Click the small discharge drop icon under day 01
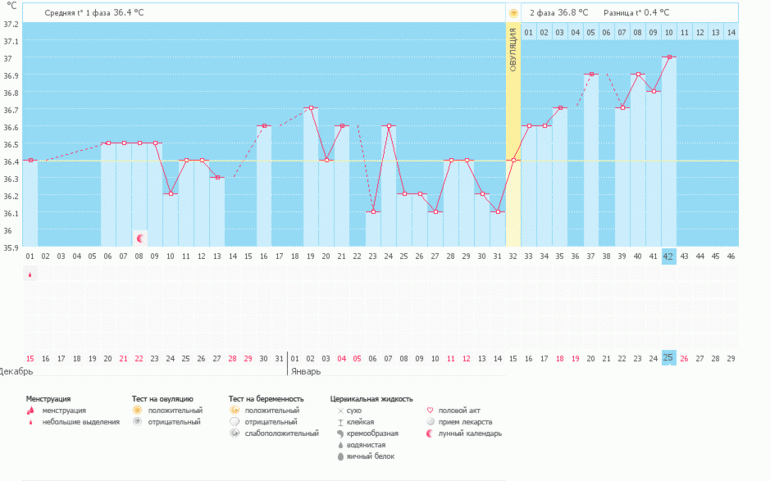 point(30,275)
